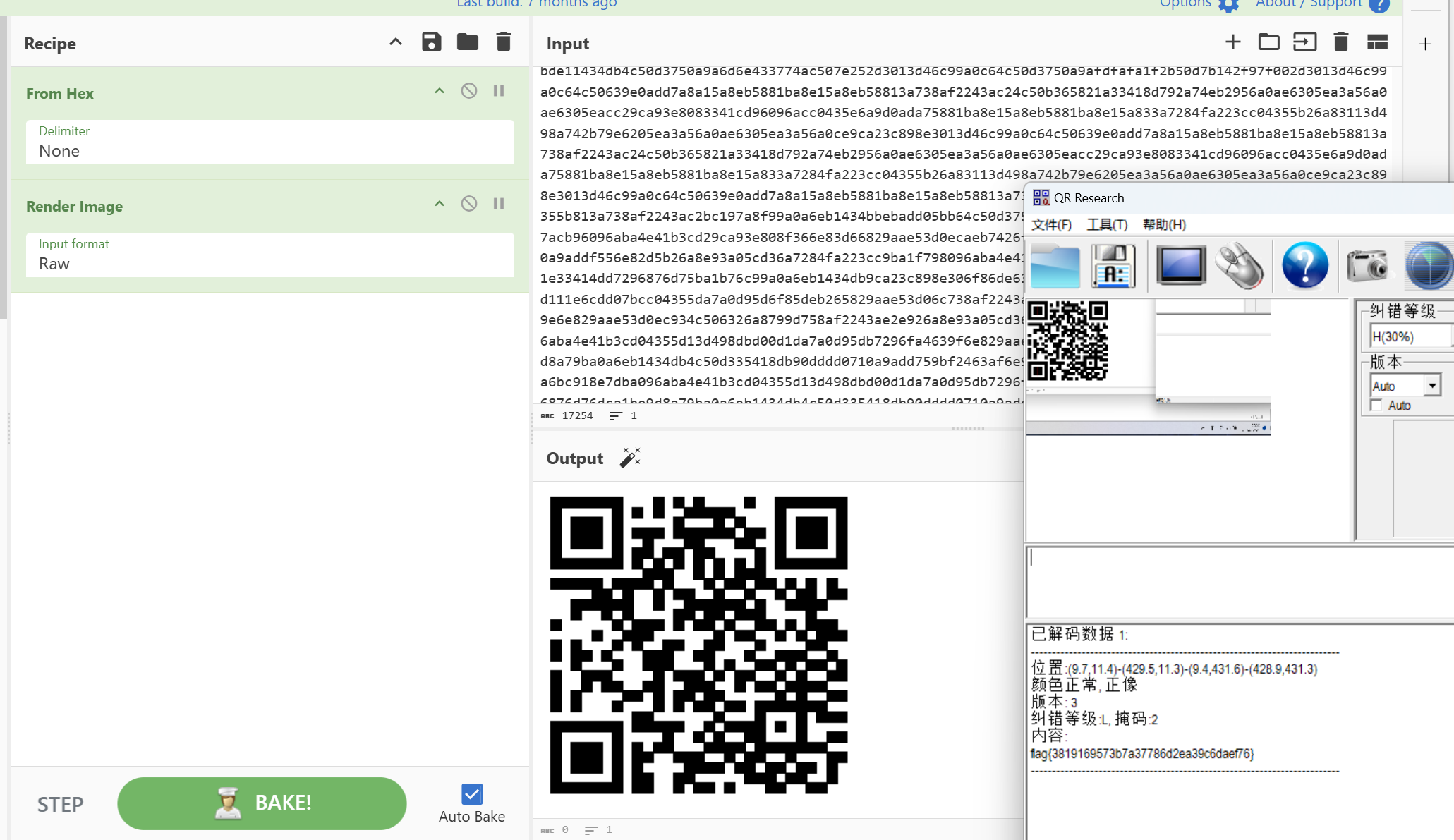The height and width of the screenshot is (840, 1454).
Task: Click the QR Research title bar icon
Action: [x=1041, y=197]
